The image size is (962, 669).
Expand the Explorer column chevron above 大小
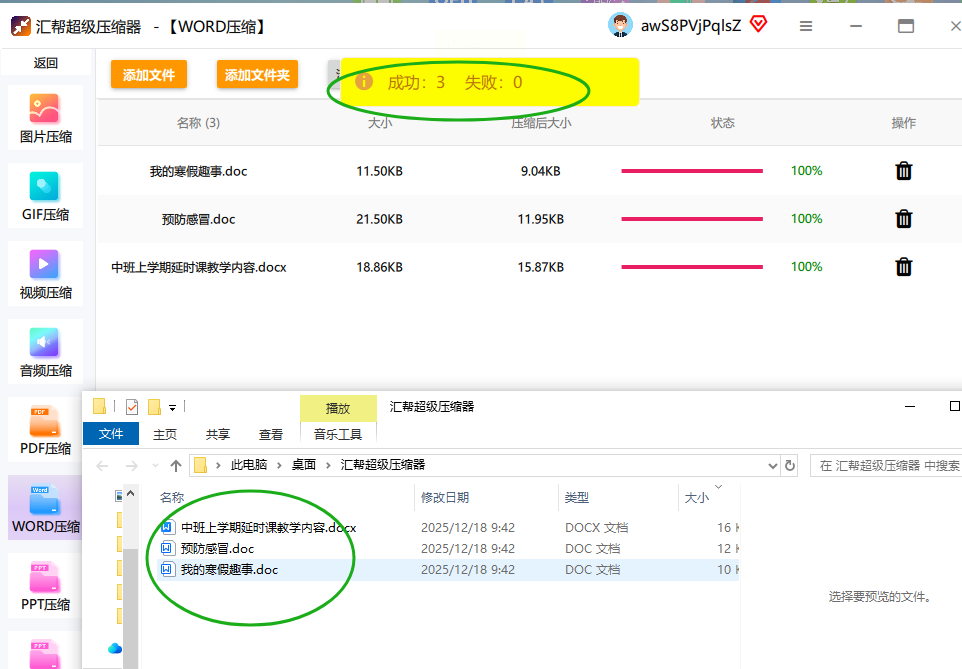(718, 487)
